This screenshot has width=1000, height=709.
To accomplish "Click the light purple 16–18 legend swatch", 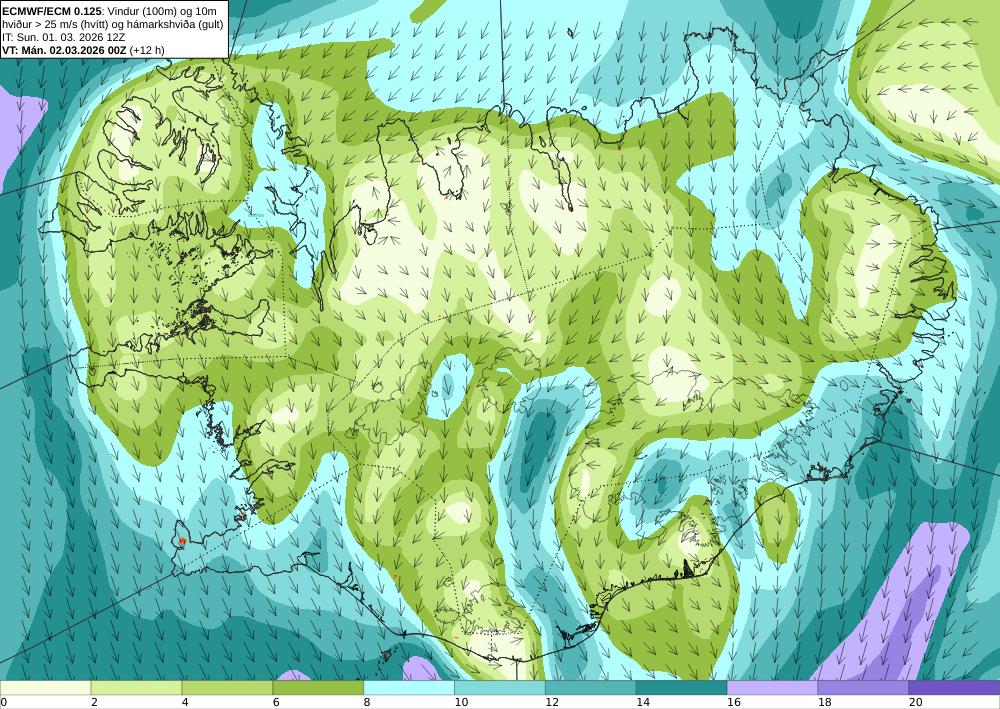I will (772, 688).
